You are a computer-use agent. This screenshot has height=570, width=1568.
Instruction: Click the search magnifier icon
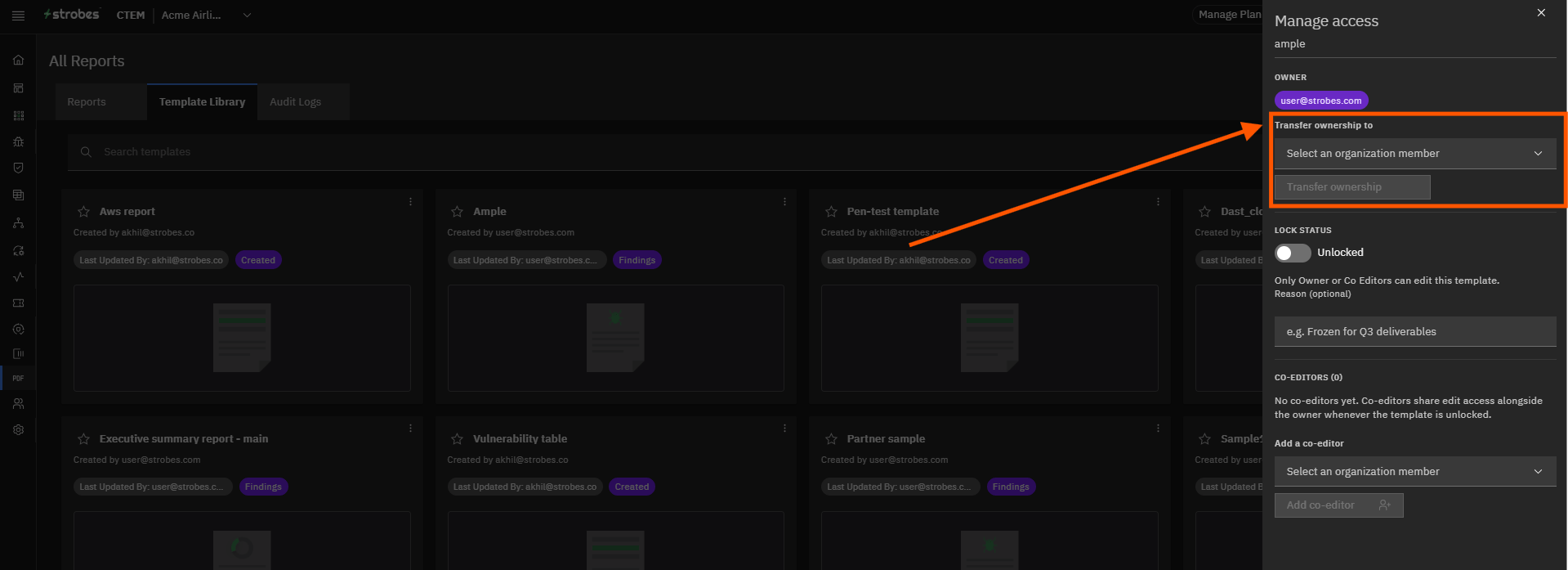click(x=86, y=152)
